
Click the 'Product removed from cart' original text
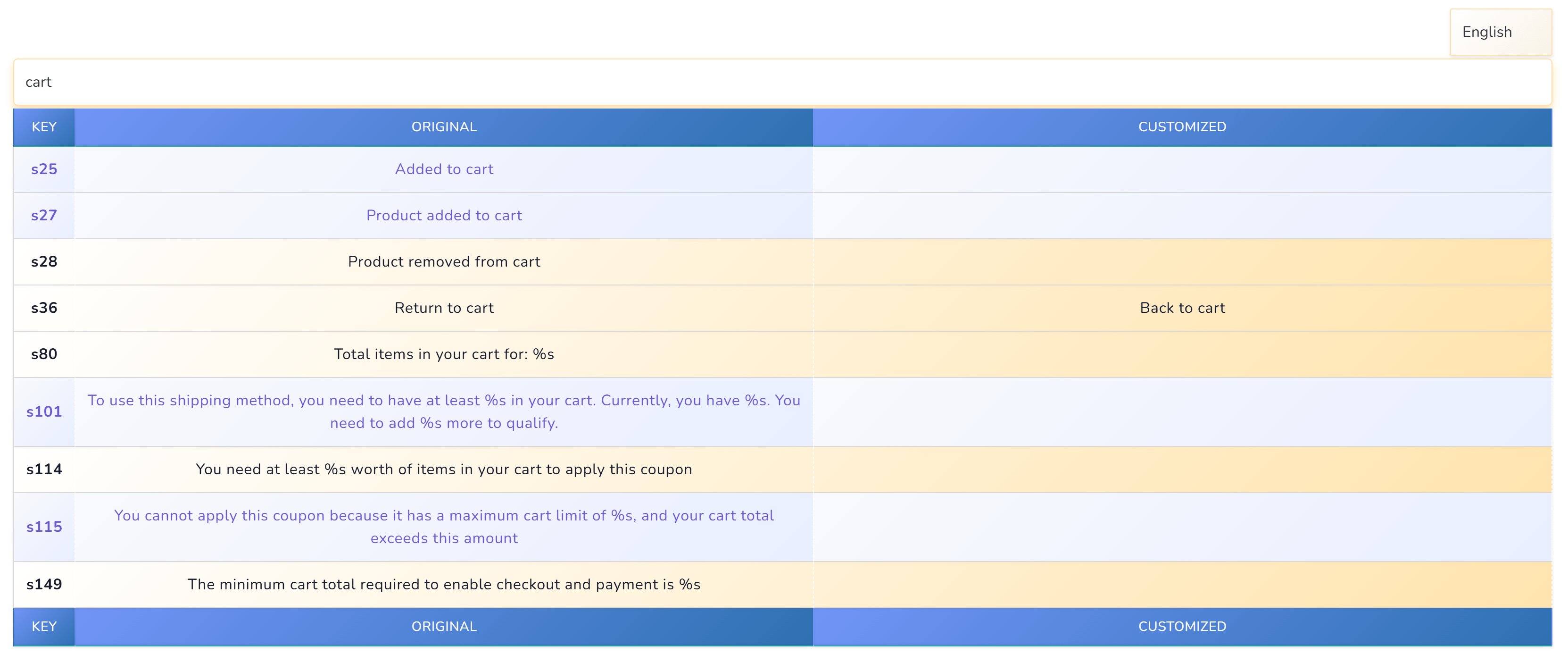[444, 262]
